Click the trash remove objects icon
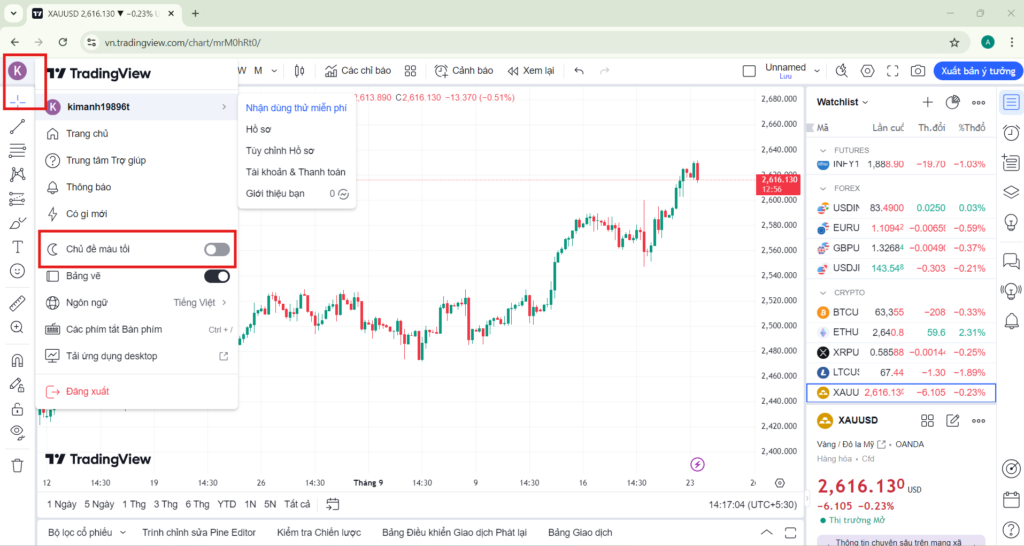The height and width of the screenshot is (546, 1024). (x=18, y=465)
